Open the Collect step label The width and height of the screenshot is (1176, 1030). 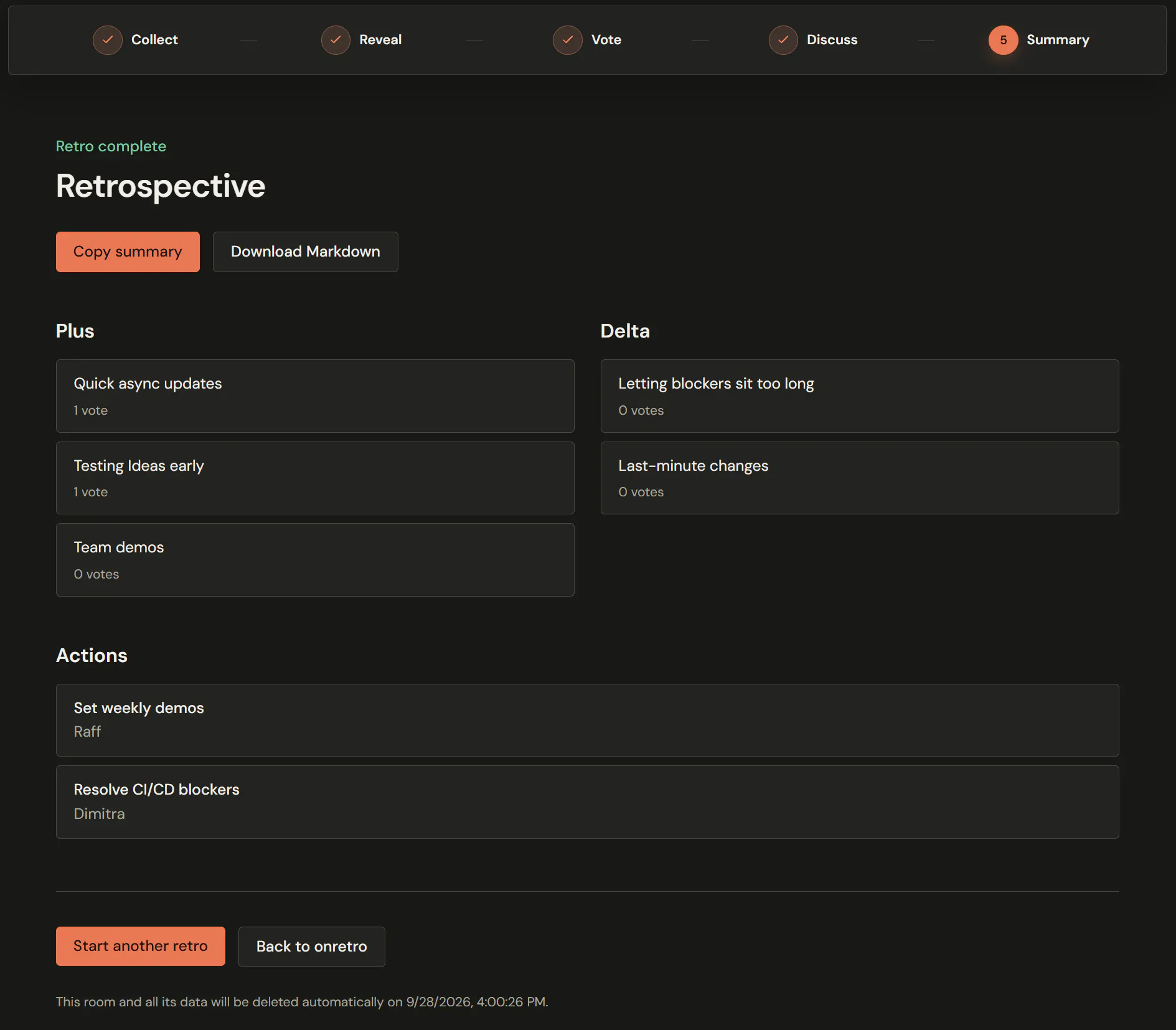[x=154, y=40]
